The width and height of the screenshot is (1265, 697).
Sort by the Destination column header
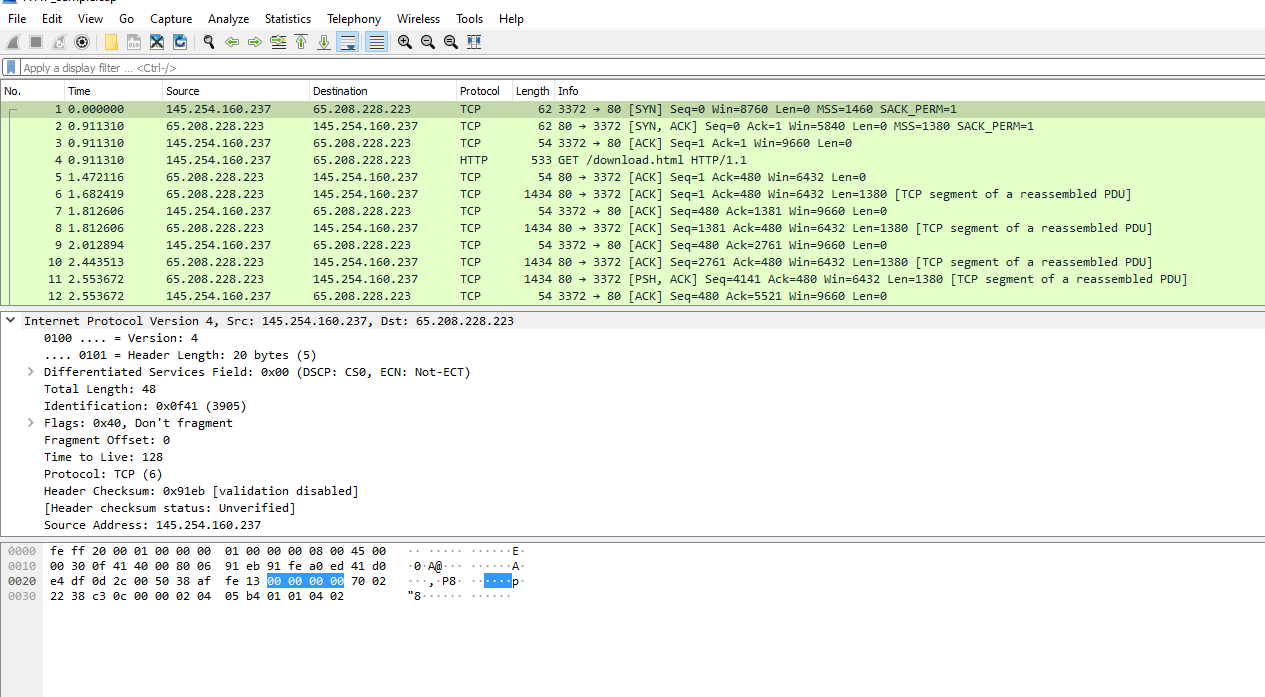point(383,91)
